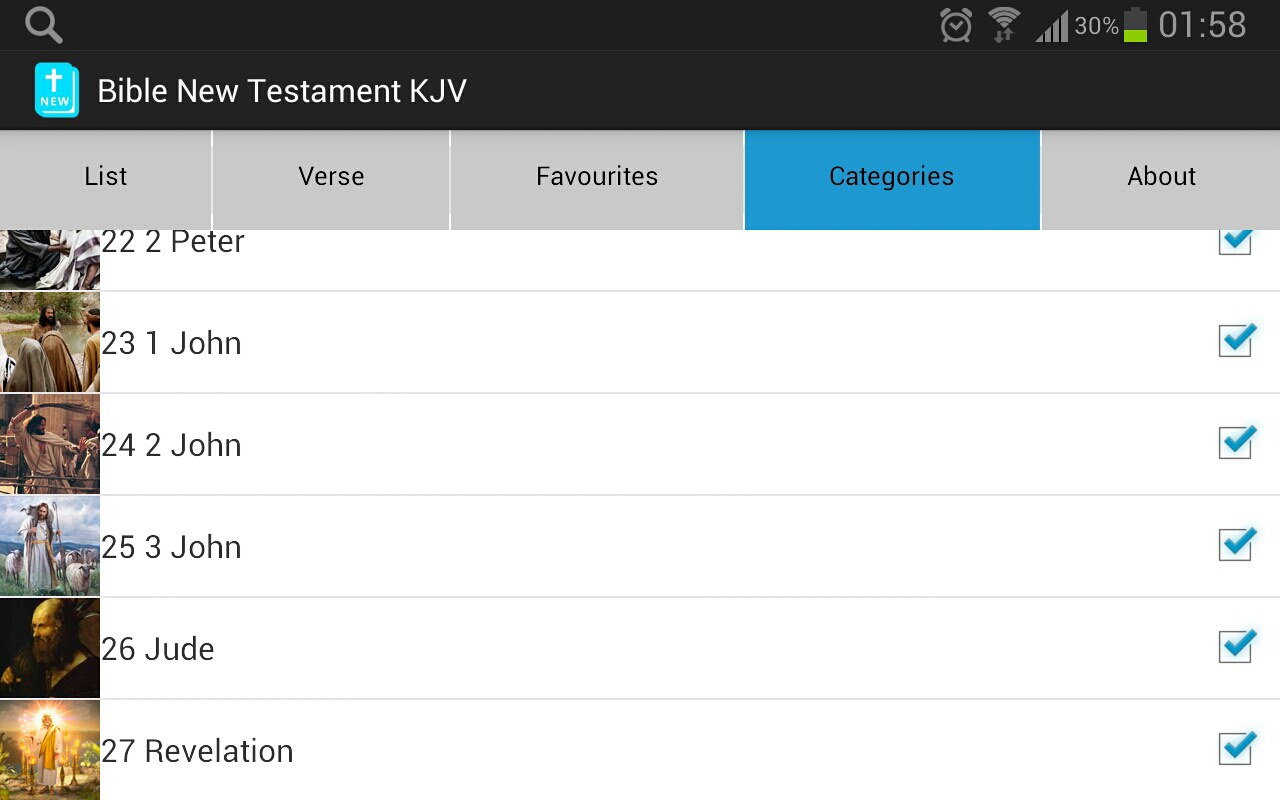
Task: Tap the alarm clock status icon
Action: pyautogui.click(x=956, y=25)
